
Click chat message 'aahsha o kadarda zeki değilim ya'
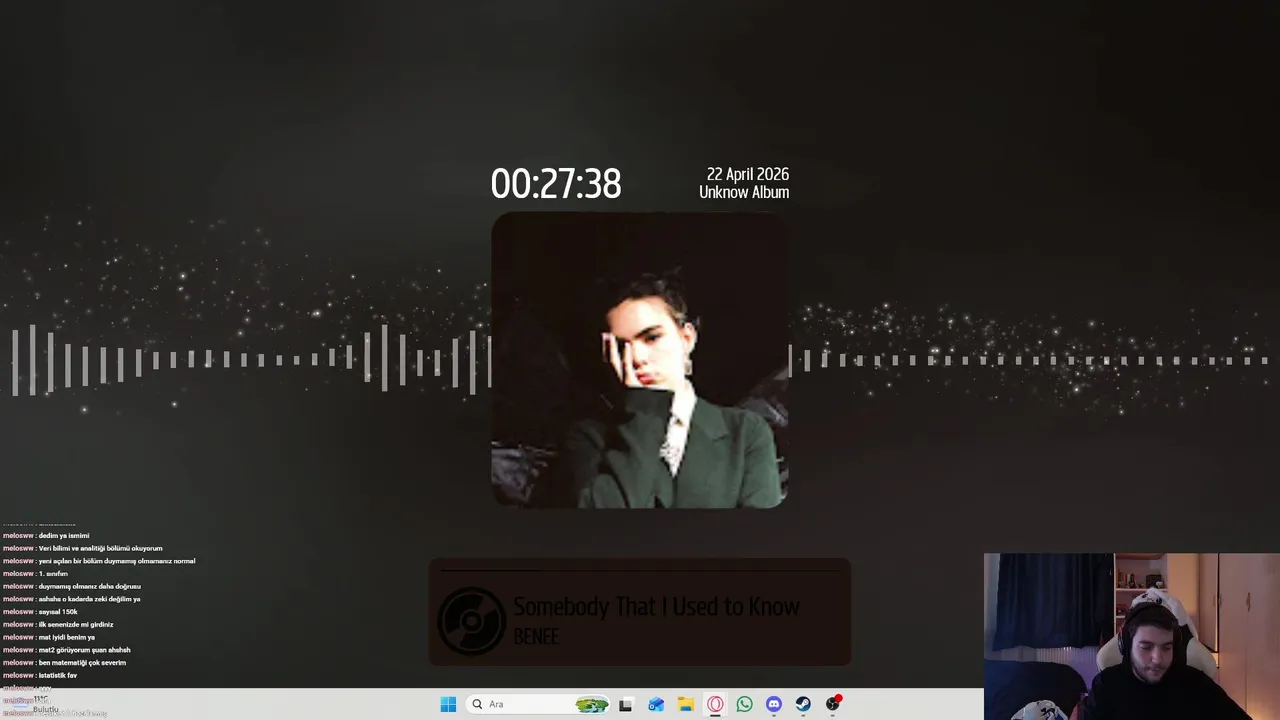(89, 599)
